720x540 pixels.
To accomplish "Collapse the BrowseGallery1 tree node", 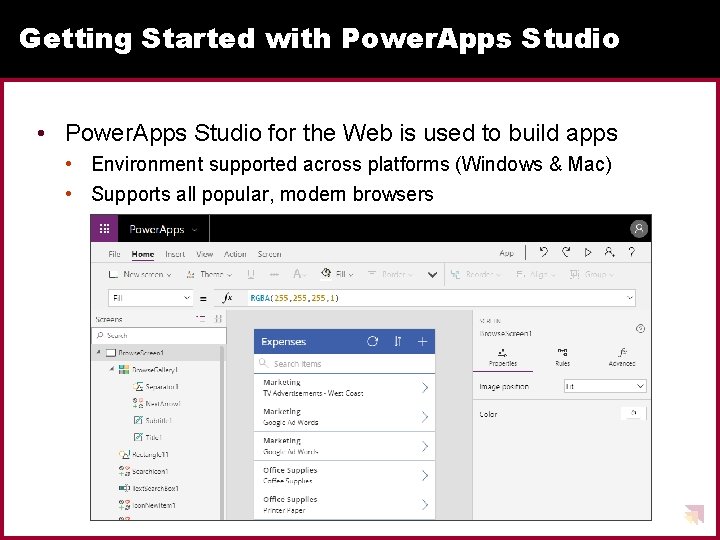I will click(112, 369).
